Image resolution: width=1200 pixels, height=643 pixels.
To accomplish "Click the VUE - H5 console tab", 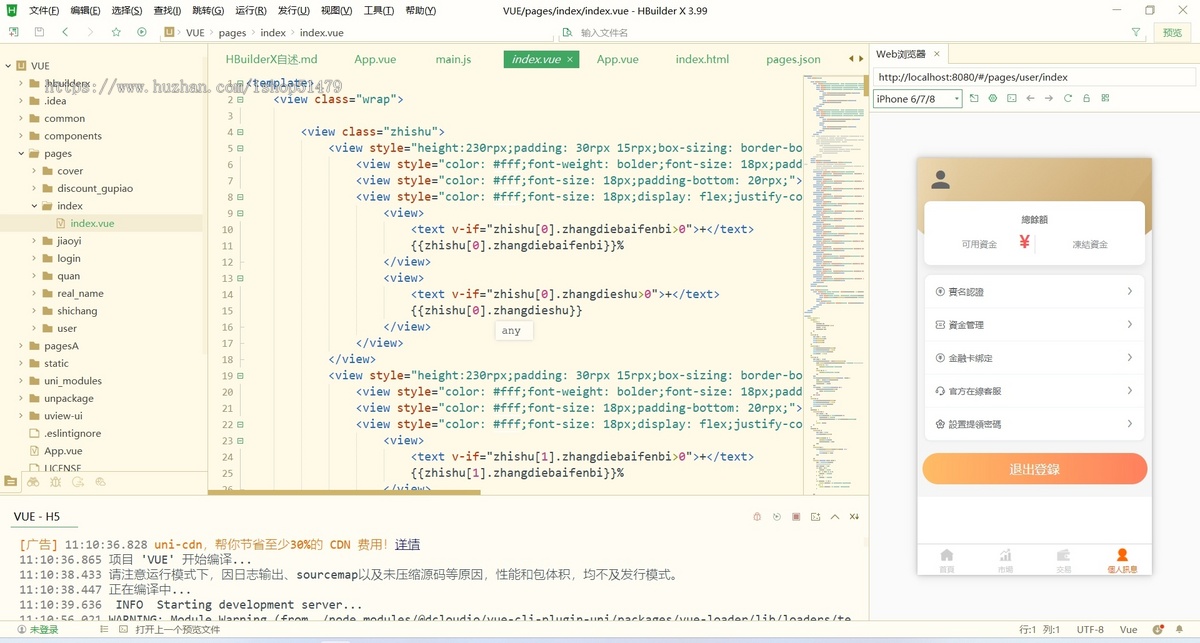I will tap(36, 516).
